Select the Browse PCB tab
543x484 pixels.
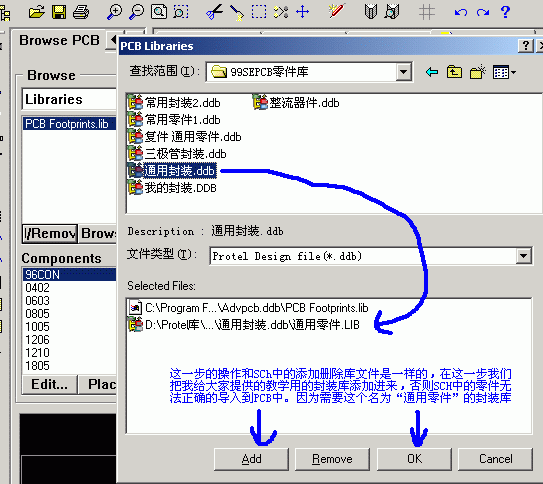(60, 41)
